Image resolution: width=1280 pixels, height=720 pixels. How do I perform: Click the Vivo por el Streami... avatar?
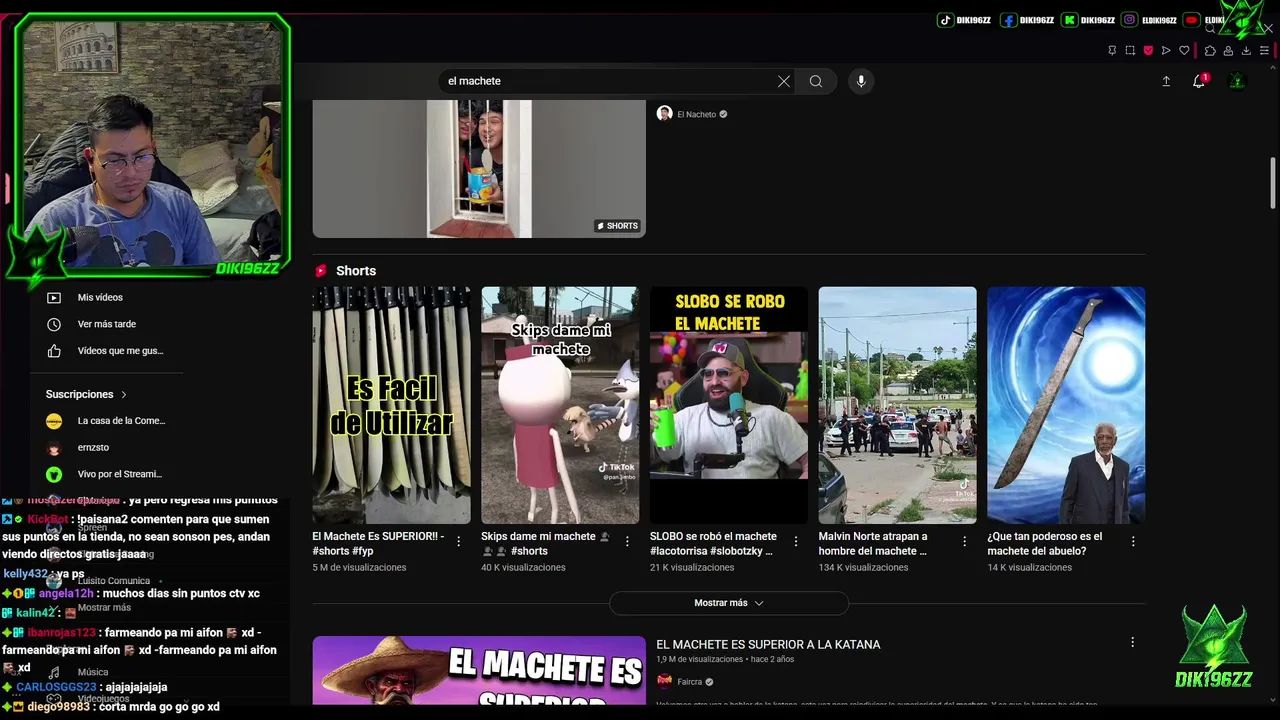tap(54, 474)
